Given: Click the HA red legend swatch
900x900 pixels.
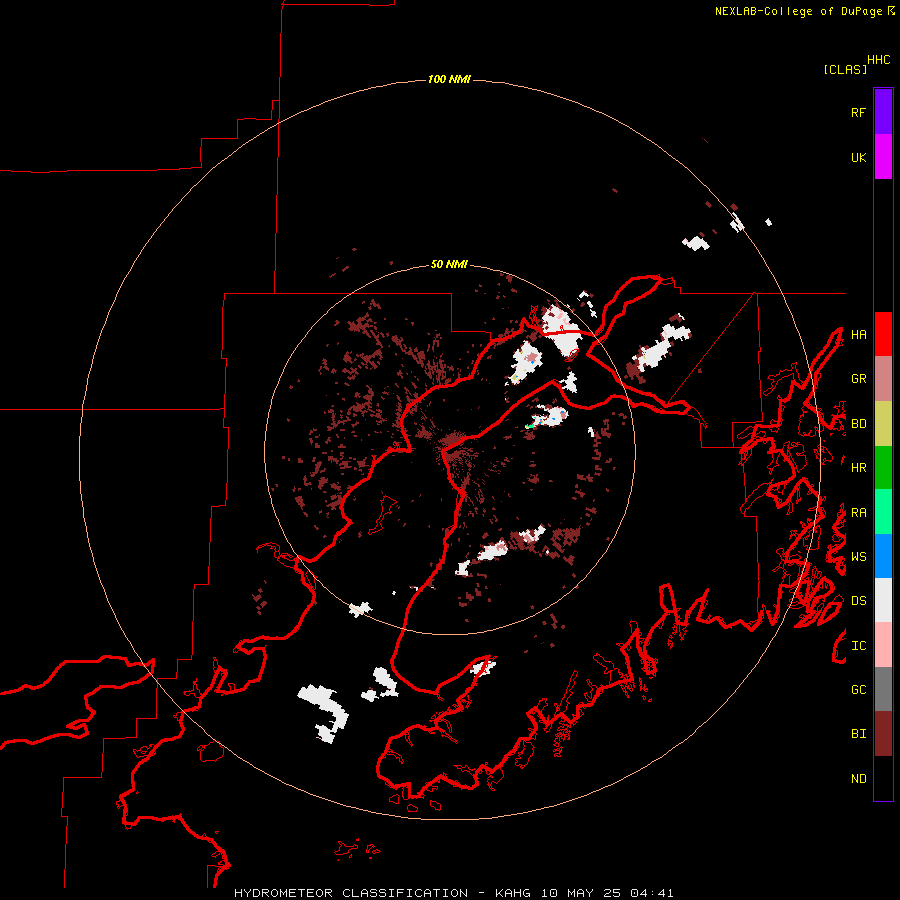Looking at the screenshot, I should 883,334.
